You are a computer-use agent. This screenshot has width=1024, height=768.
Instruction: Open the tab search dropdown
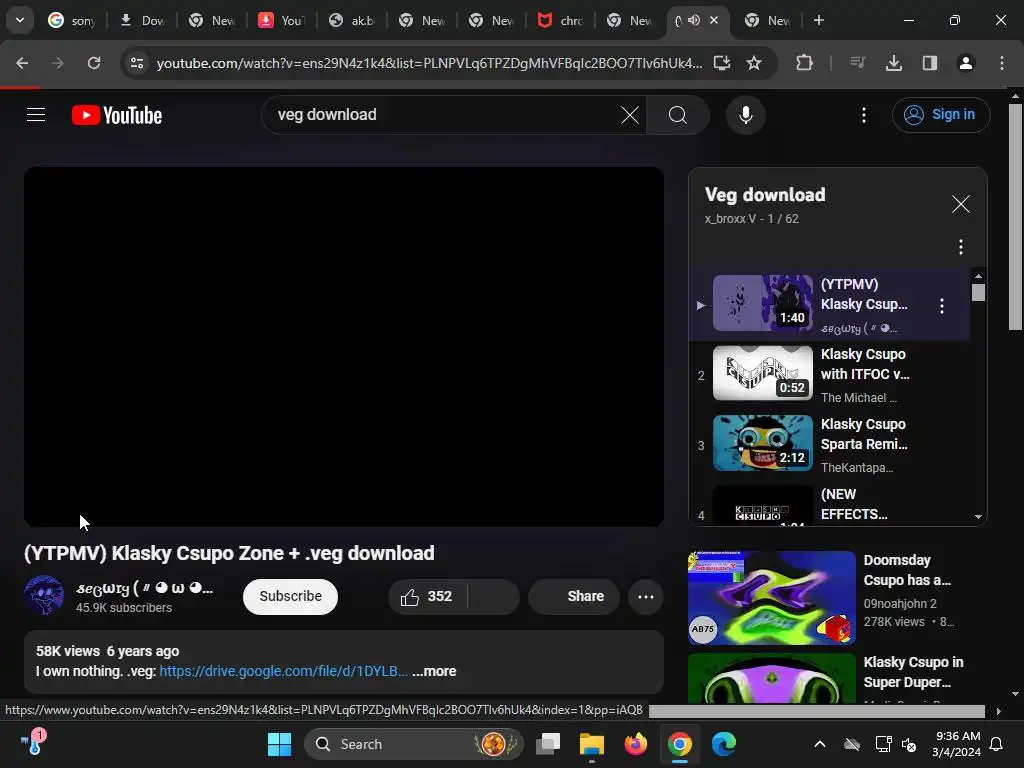(20, 20)
